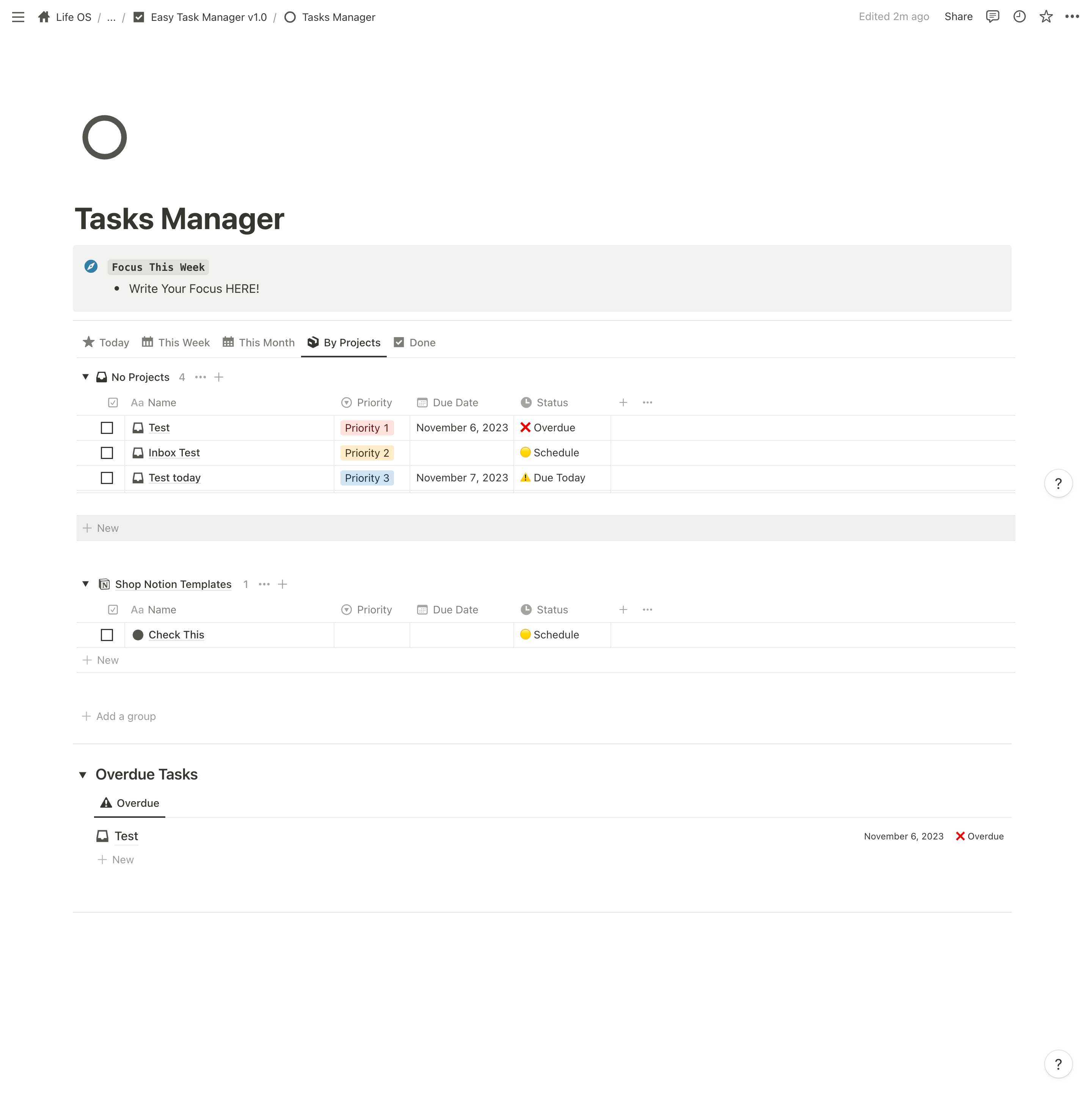Viewport: 1092px width, 1097px height.
Task: Check the checkbox for the Test task
Action: pos(107,427)
